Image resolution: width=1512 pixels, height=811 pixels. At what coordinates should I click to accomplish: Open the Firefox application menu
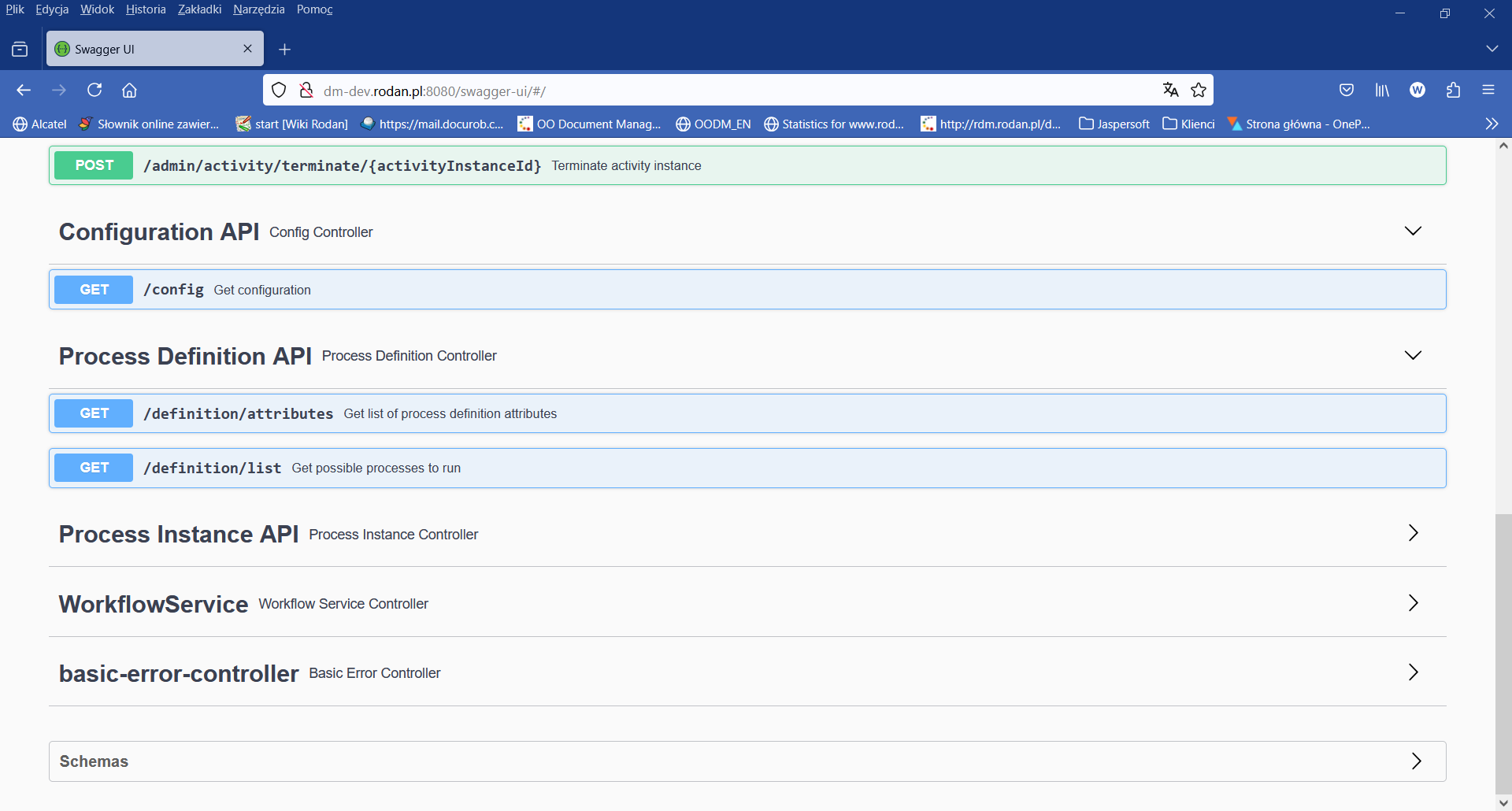(x=1489, y=90)
